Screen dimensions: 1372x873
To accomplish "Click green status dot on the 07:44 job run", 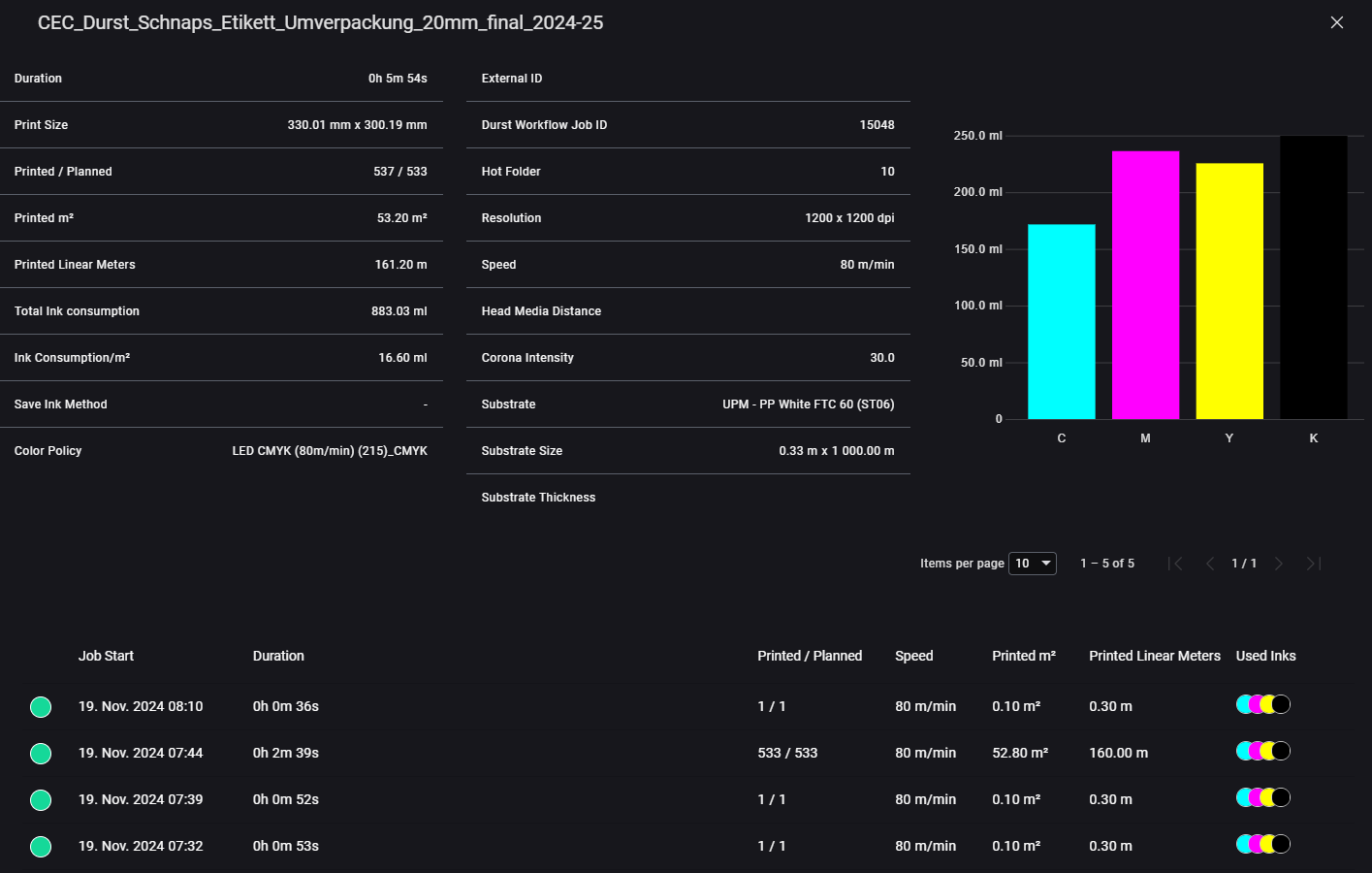I will click(x=41, y=753).
